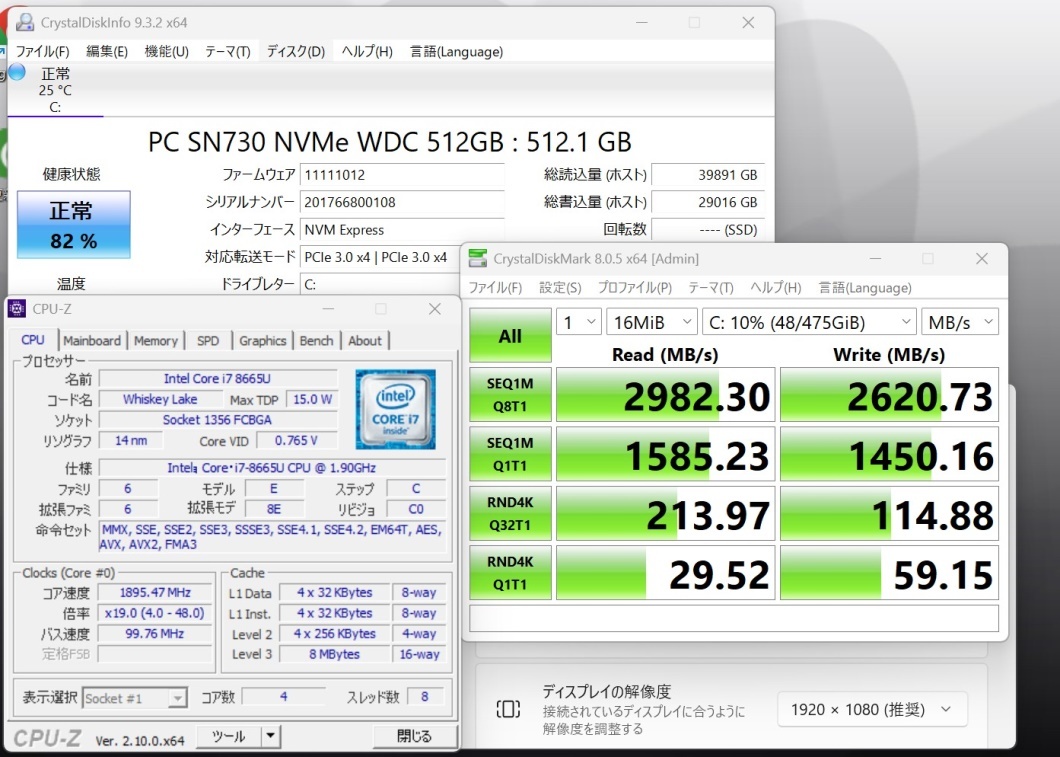
Task: Click the ツール button in CPU-Z
Action: point(228,736)
